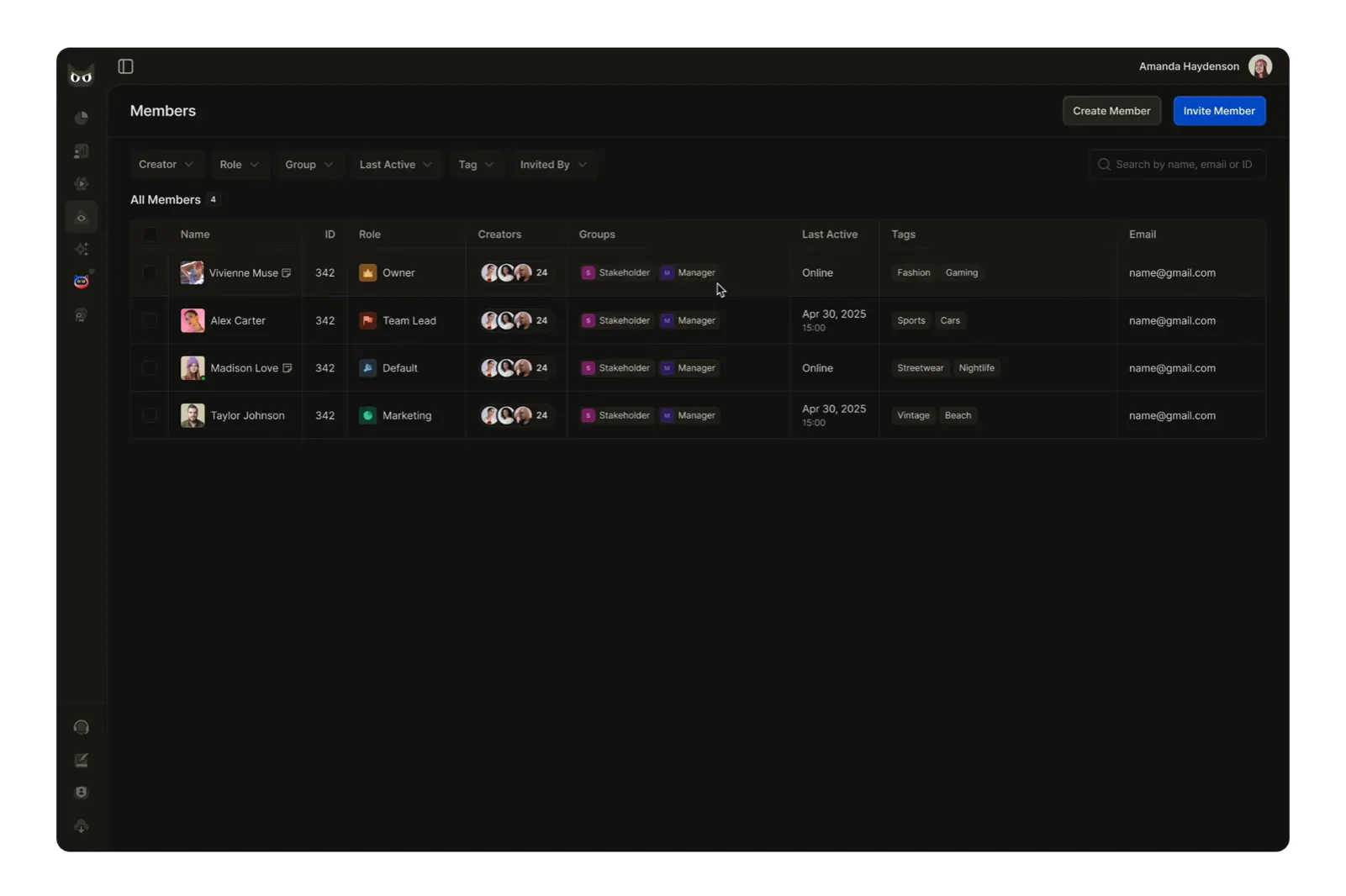This screenshot has width=1346, height=896.
Task: Click the Invite Member button
Action: point(1219,111)
